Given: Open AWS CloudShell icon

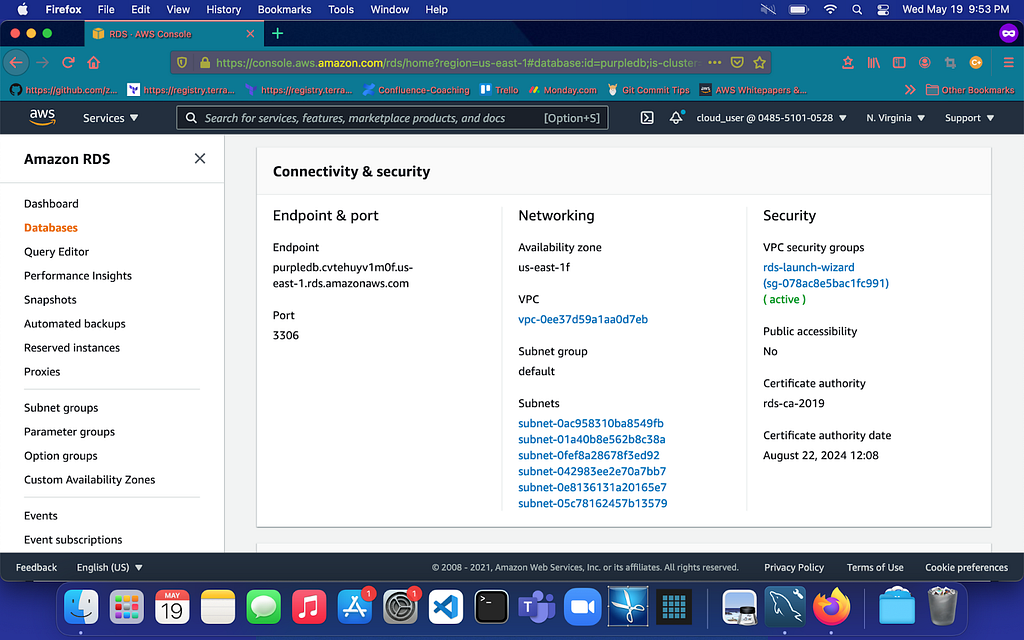Looking at the screenshot, I should coord(647,118).
